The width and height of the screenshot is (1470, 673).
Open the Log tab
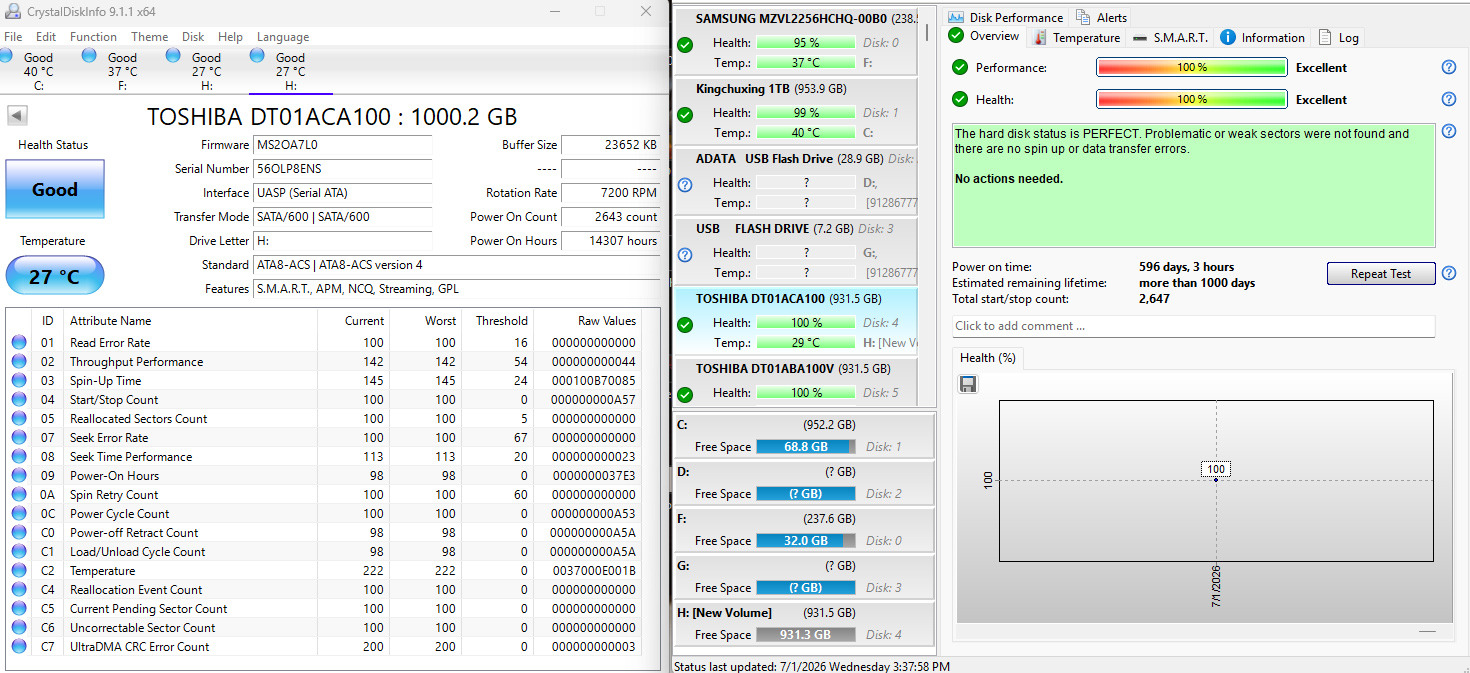point(1338,38)
